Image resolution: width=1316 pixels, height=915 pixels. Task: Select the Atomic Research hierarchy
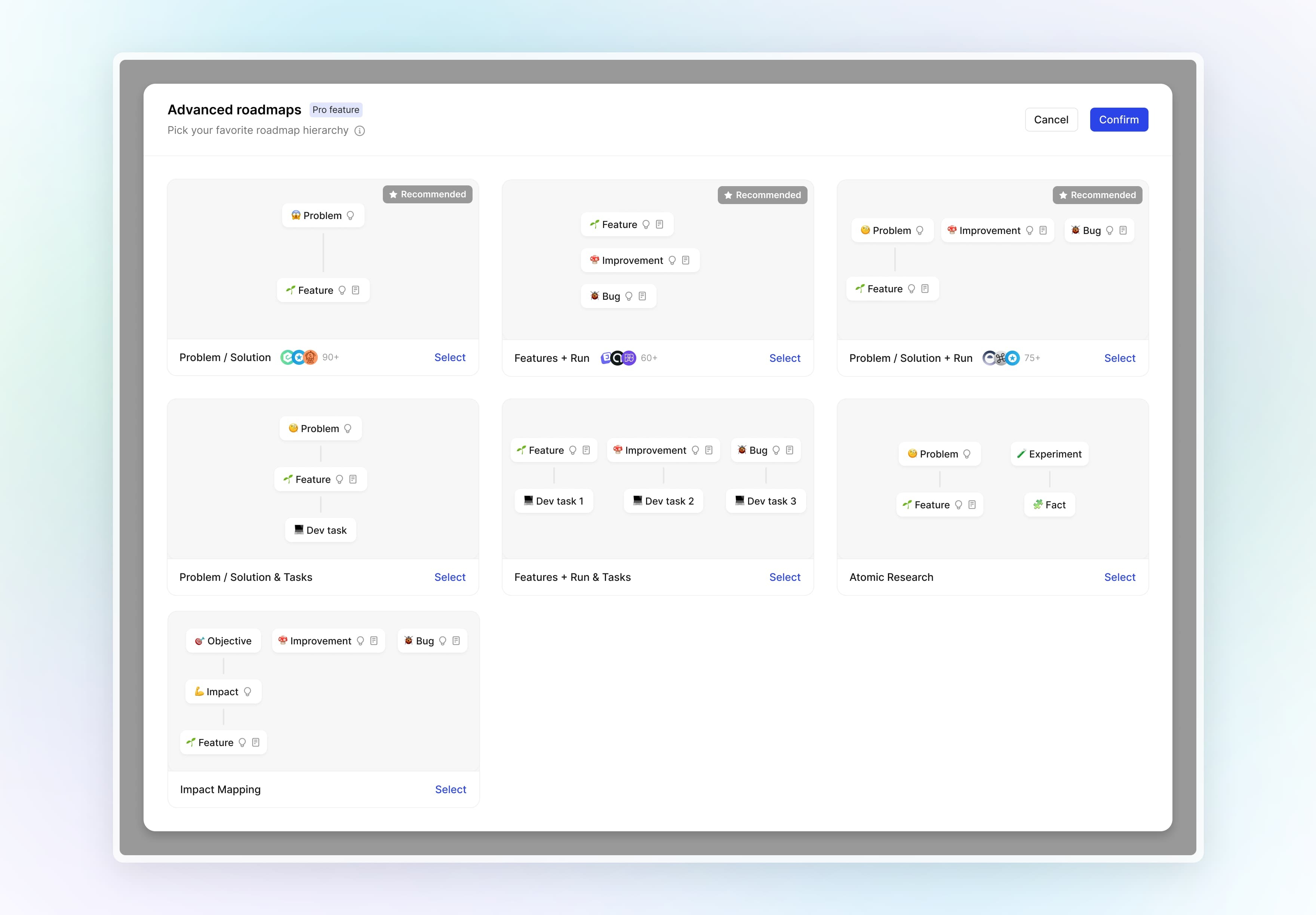1119,577
